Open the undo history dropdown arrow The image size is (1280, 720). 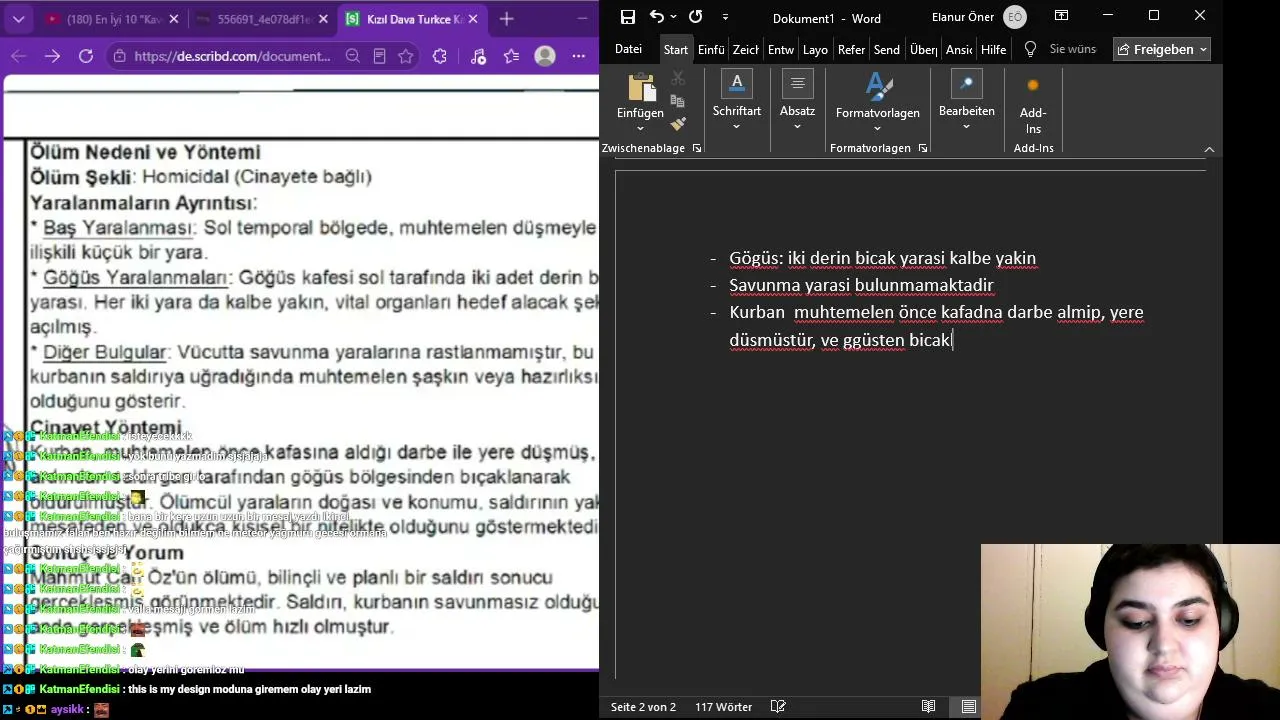pos(674,17)
